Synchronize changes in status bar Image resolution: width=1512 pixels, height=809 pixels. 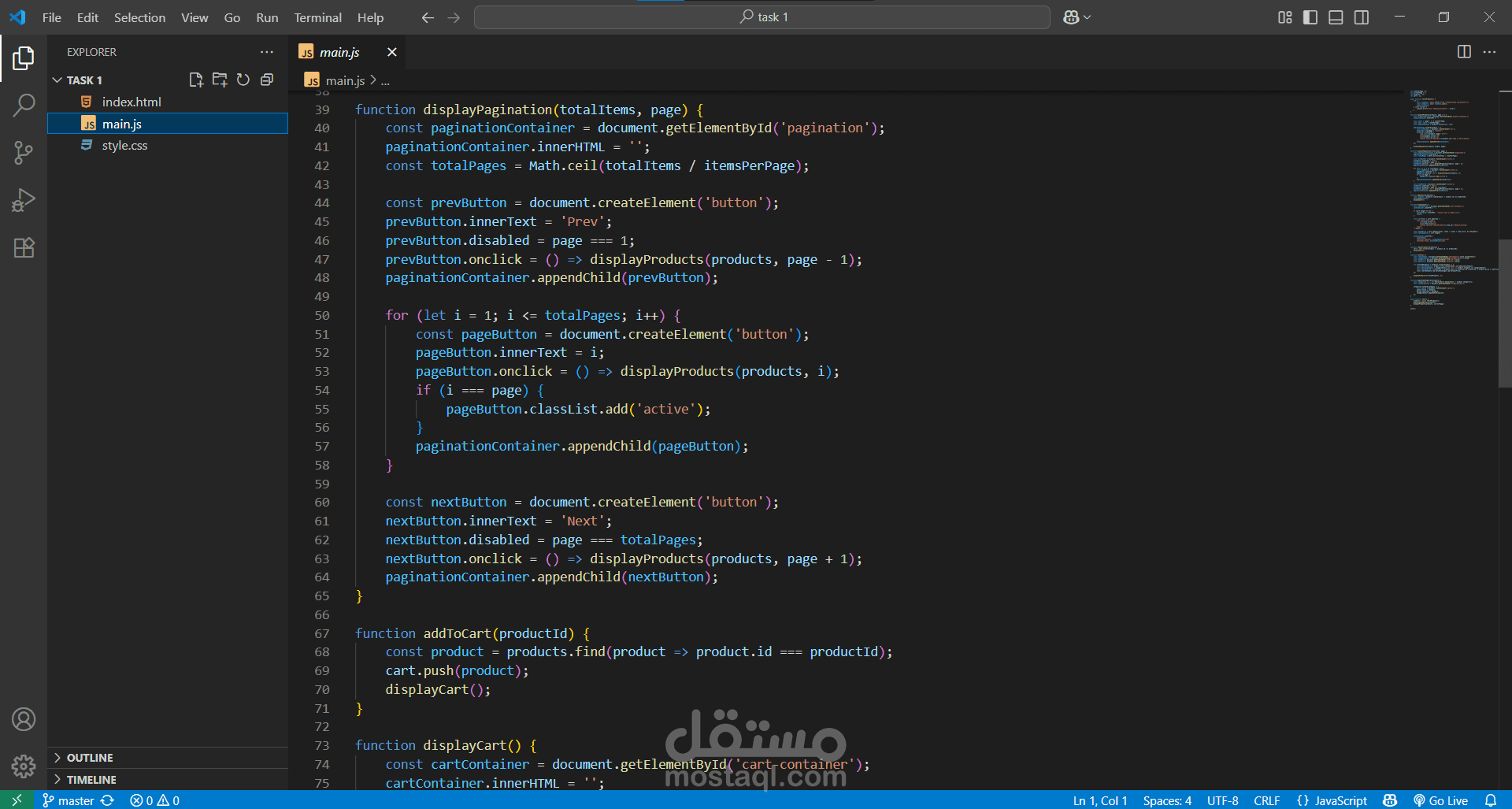click(108, 800)
